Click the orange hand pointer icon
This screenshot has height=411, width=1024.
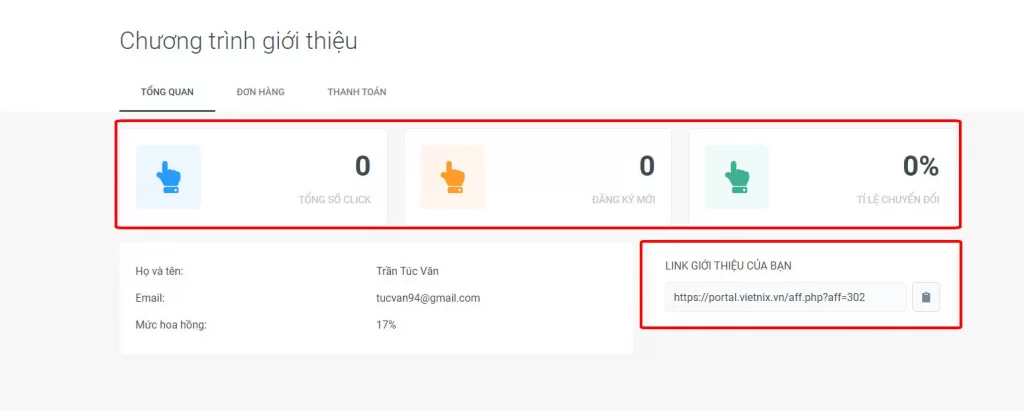coord(453,177)
